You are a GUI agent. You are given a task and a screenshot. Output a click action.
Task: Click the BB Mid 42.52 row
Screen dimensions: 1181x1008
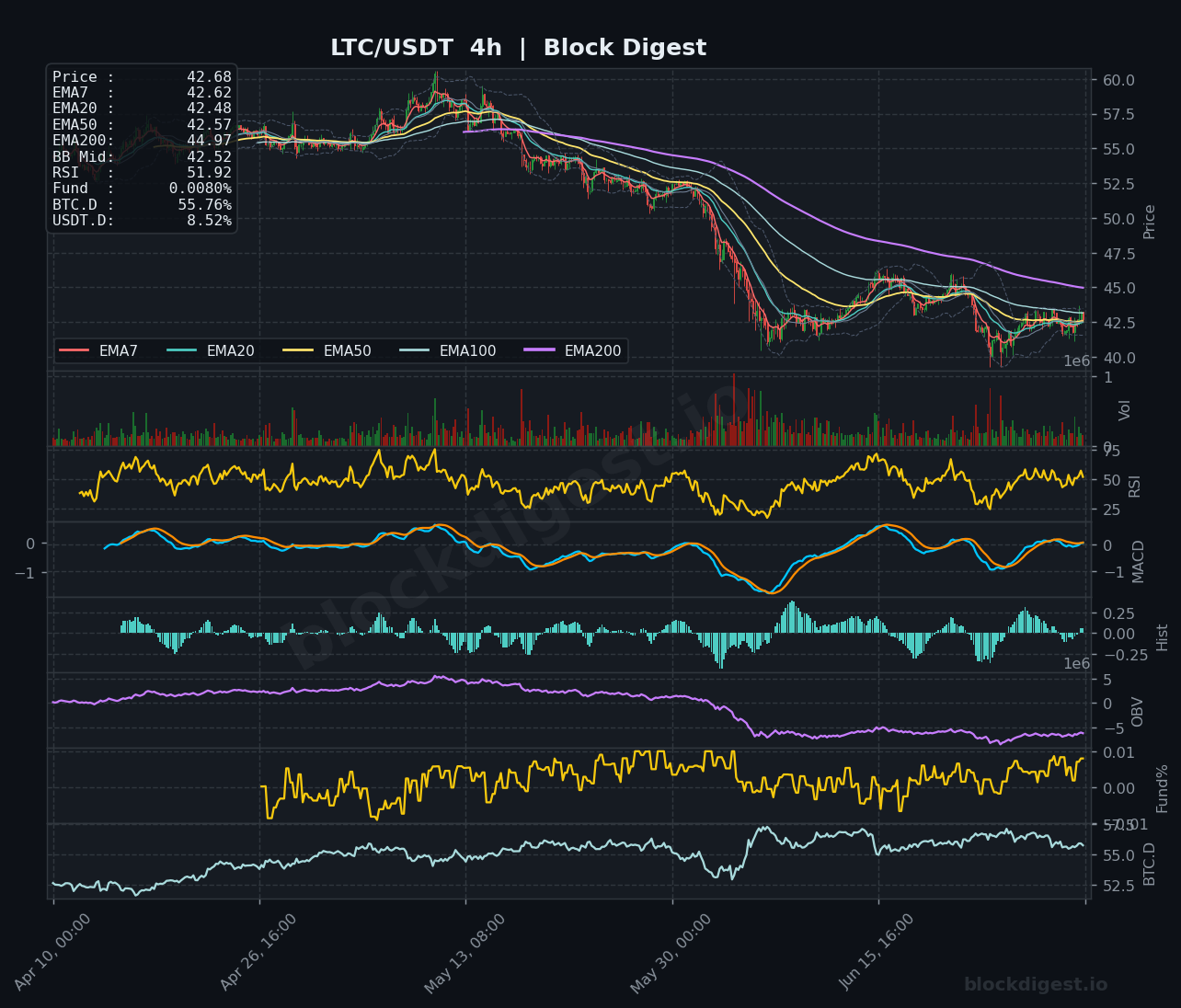point(142,157)
